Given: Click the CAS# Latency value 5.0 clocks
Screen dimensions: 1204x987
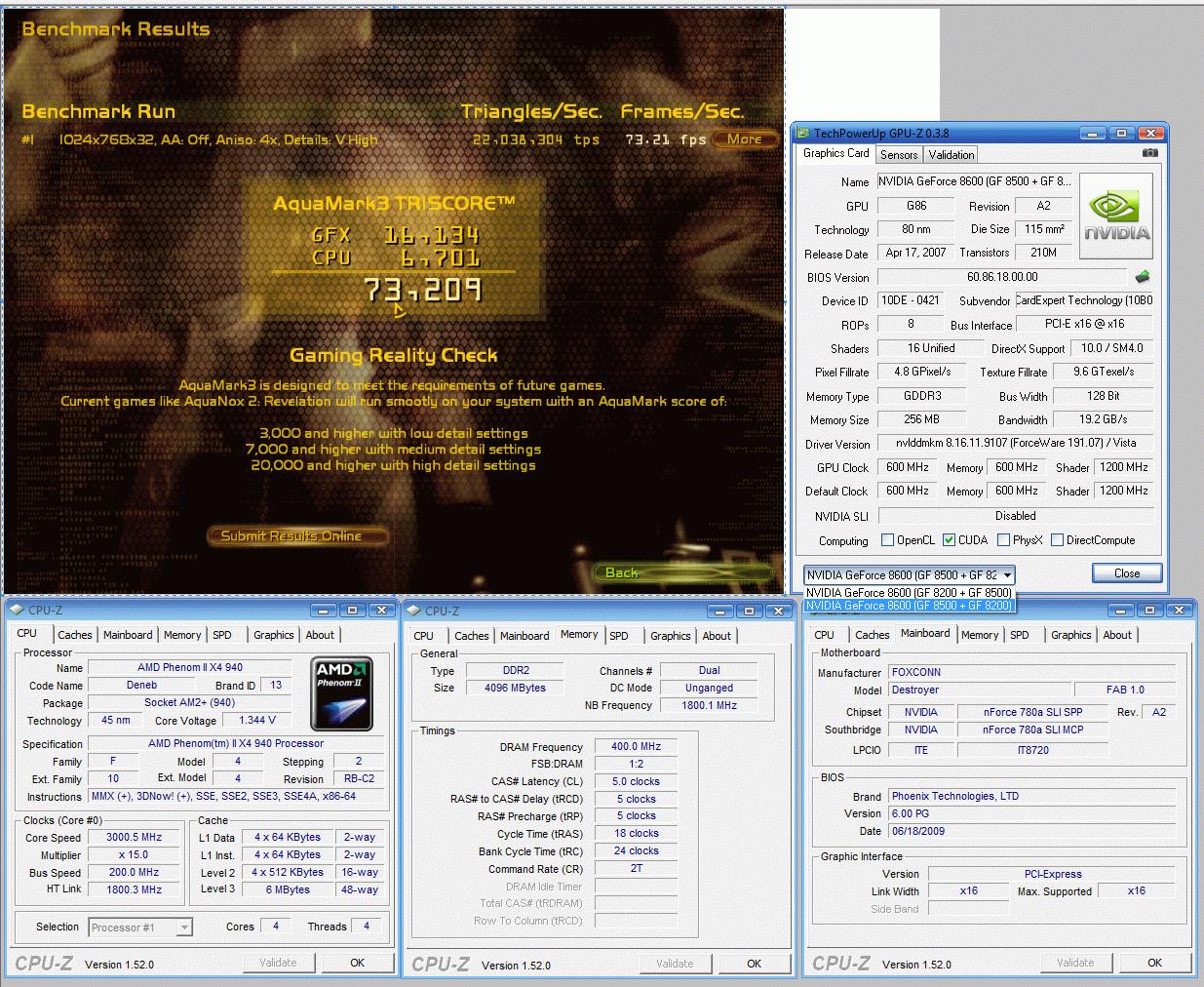Looking at the screenshot, I should click(636, 781).
